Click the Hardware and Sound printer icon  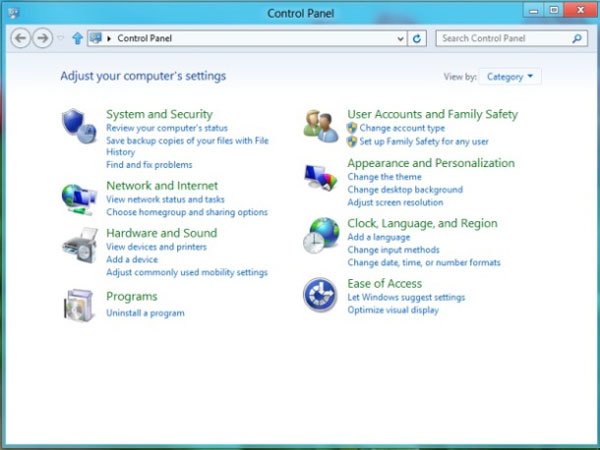coord(80,246)
